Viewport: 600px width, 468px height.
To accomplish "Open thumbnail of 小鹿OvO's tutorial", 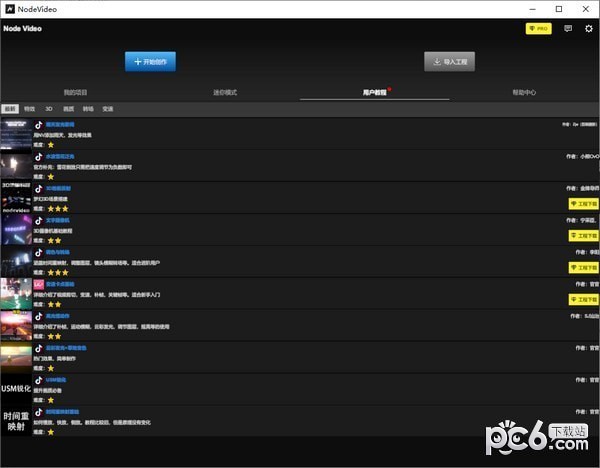I will coord(16,166).
